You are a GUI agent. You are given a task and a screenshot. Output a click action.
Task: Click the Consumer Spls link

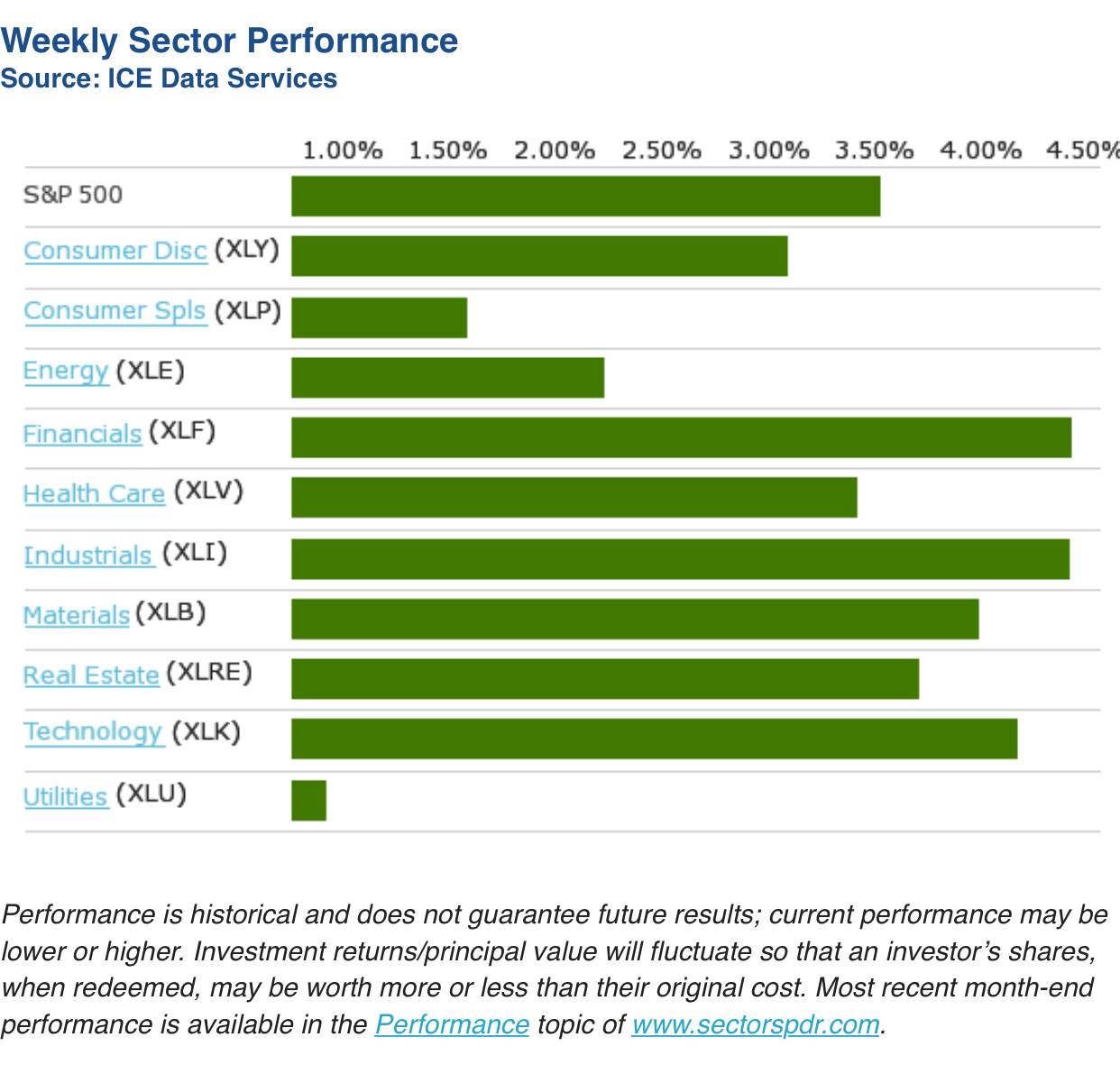(x=115, y=310)
